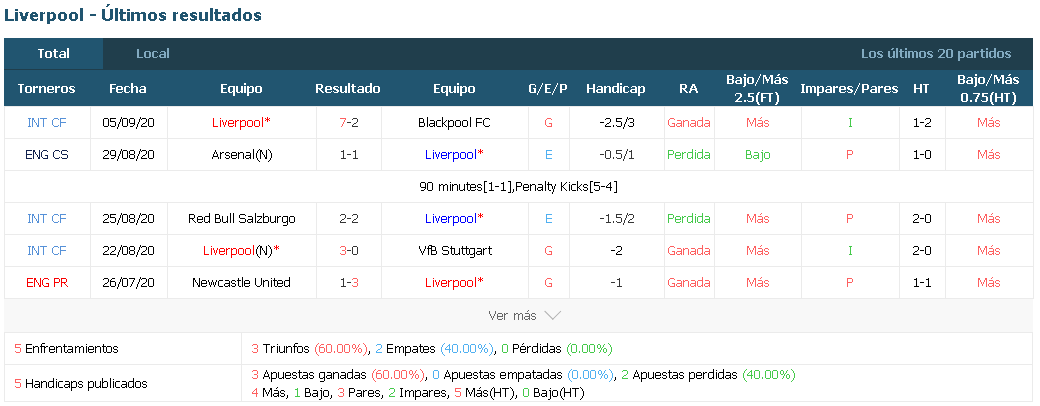The height and width of the screenshot is (406, 1040).
Task: Select Liverpool in the 05/09/20 row
Action: (241, 123)
